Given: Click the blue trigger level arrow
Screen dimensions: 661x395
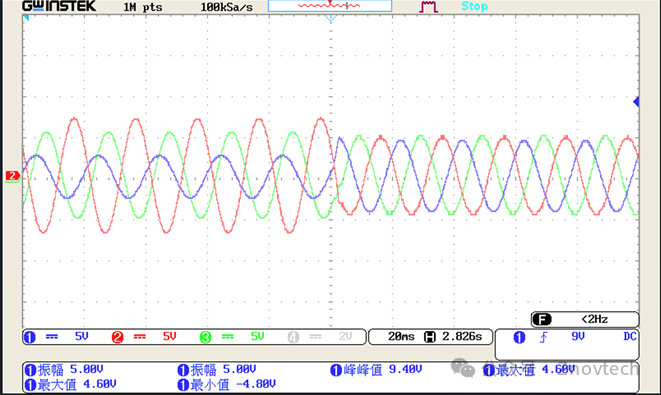Looking at the screenshot, I should (636, 102).
